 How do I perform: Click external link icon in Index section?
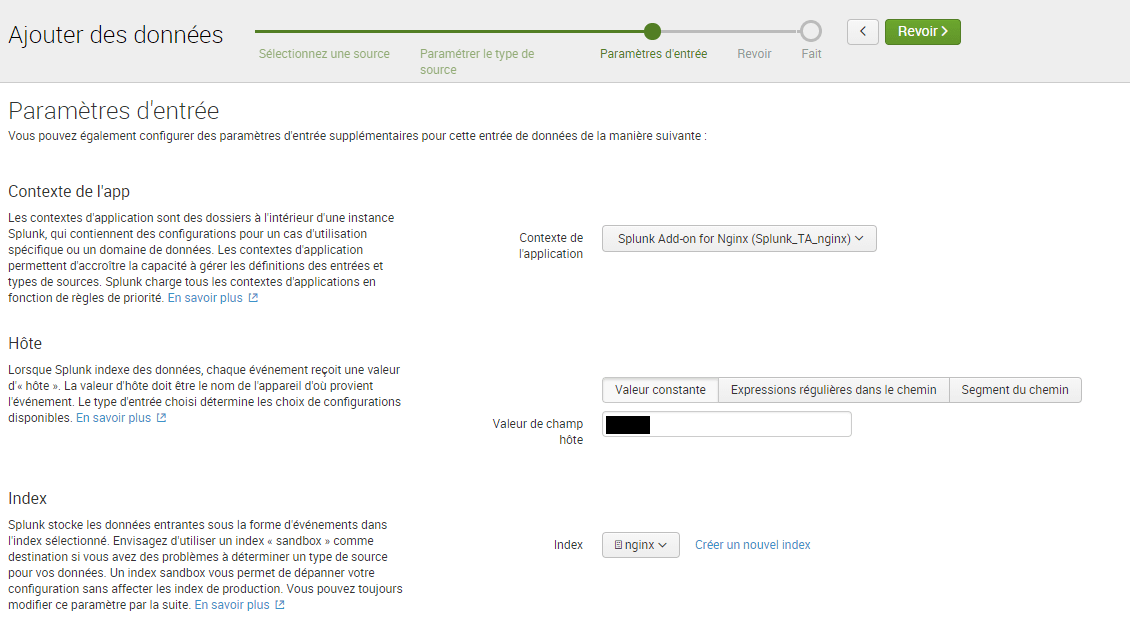coord(280,605)
